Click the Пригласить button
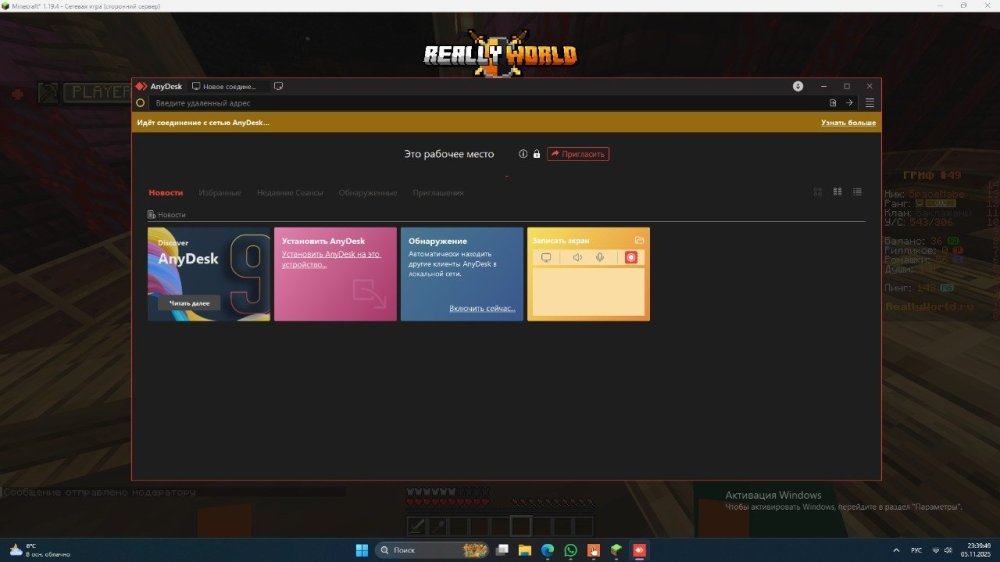The height and width of the screenshot is (562, 1000). [x=578, y=154]
